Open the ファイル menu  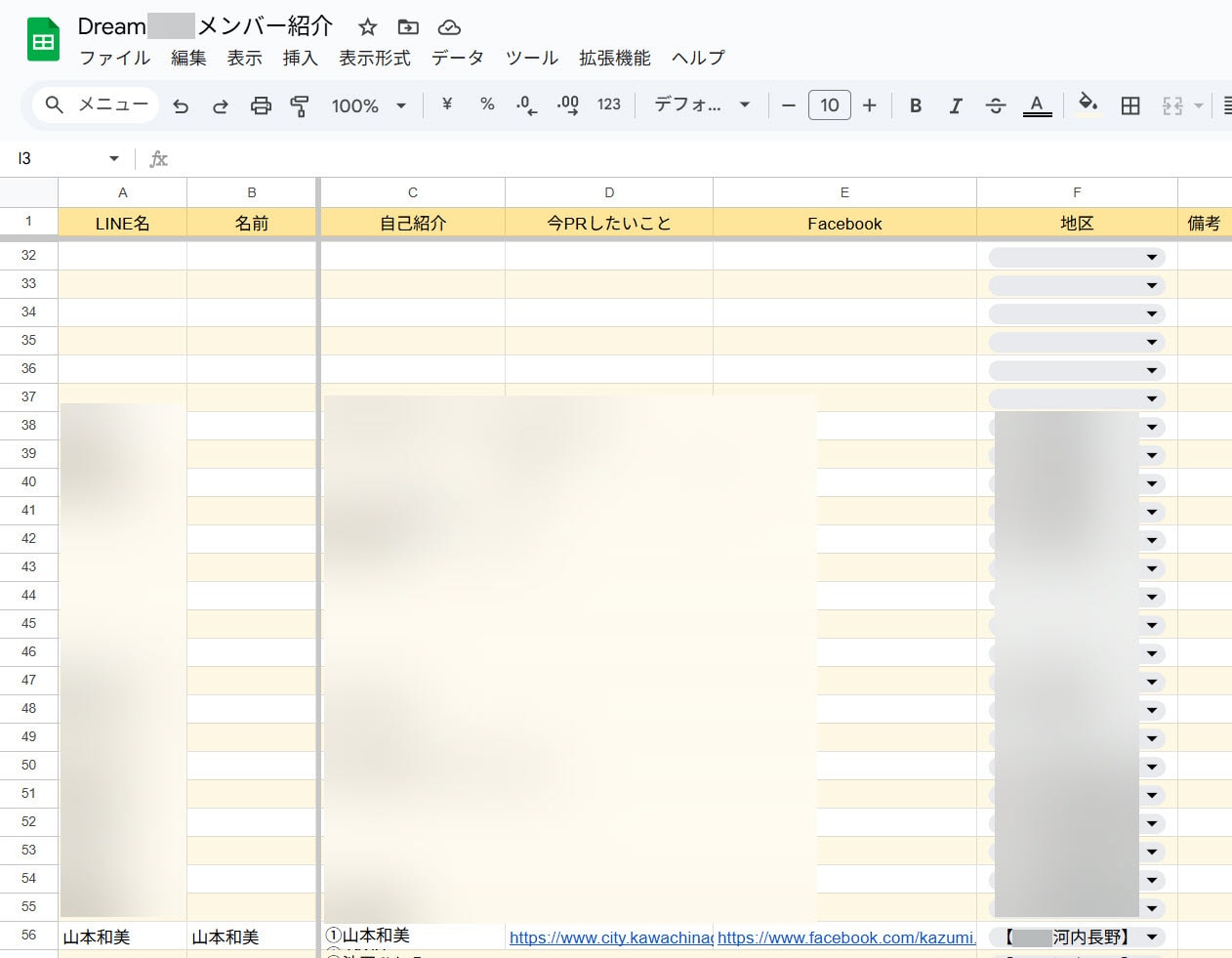tap(114, 58)
